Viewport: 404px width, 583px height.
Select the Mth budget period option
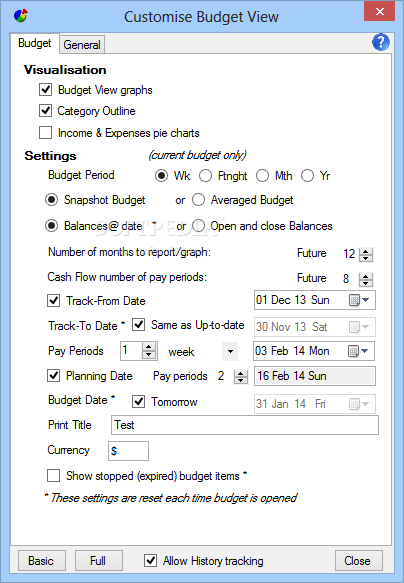click(262, 175)
